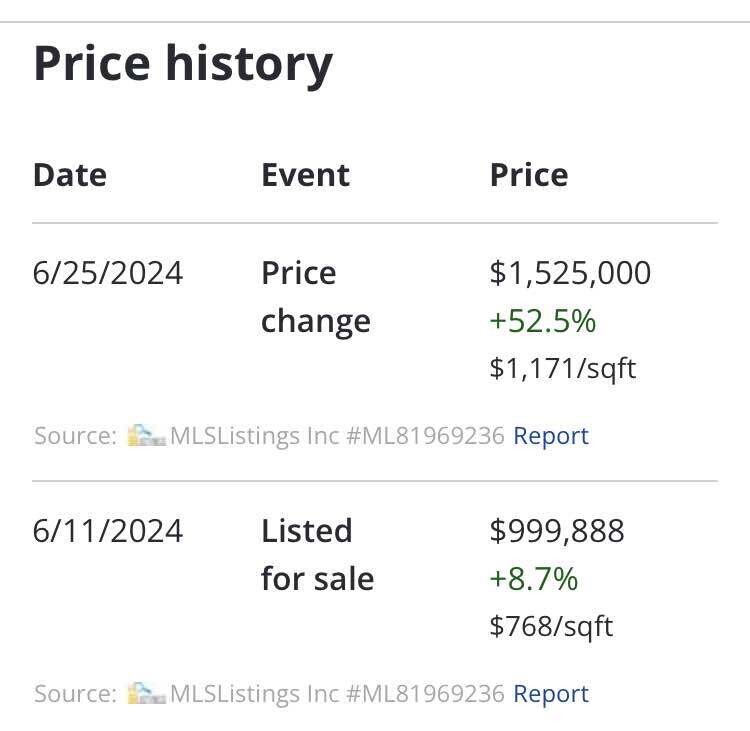
Task: Click the 6/25/2024 date entry
Action: point(108,273)
